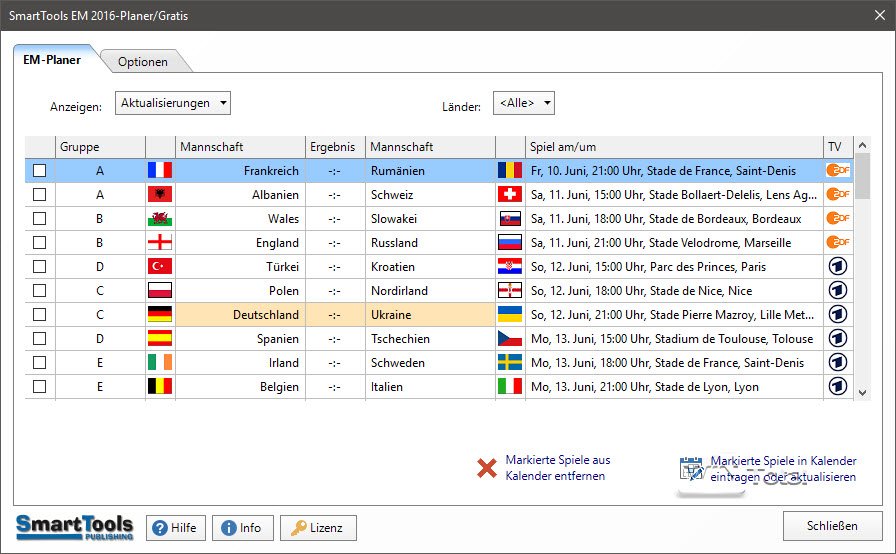This screenshot has width=896, height=554.
Task: Click the red X remove-from-calendar icon
Action: 487,468
